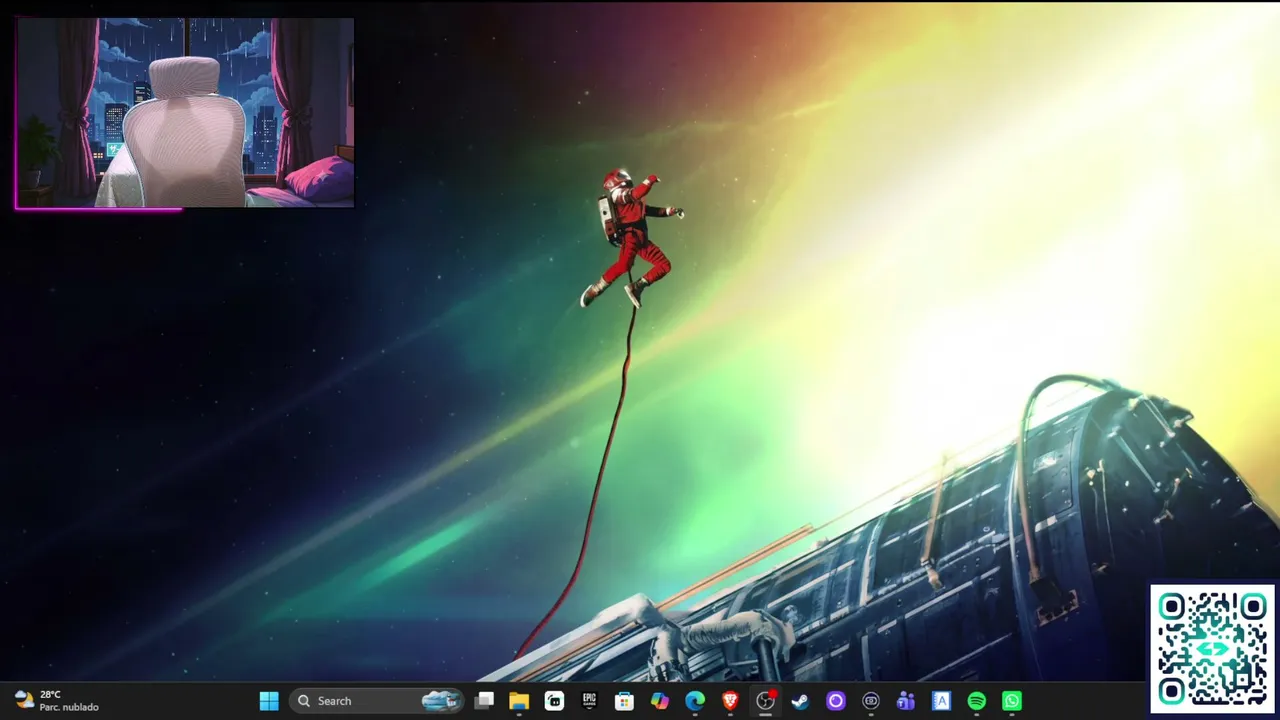This screenshot has height=720, width=1280.
Task: Click the webcam overlay with the chair
Action: (185, 113)
